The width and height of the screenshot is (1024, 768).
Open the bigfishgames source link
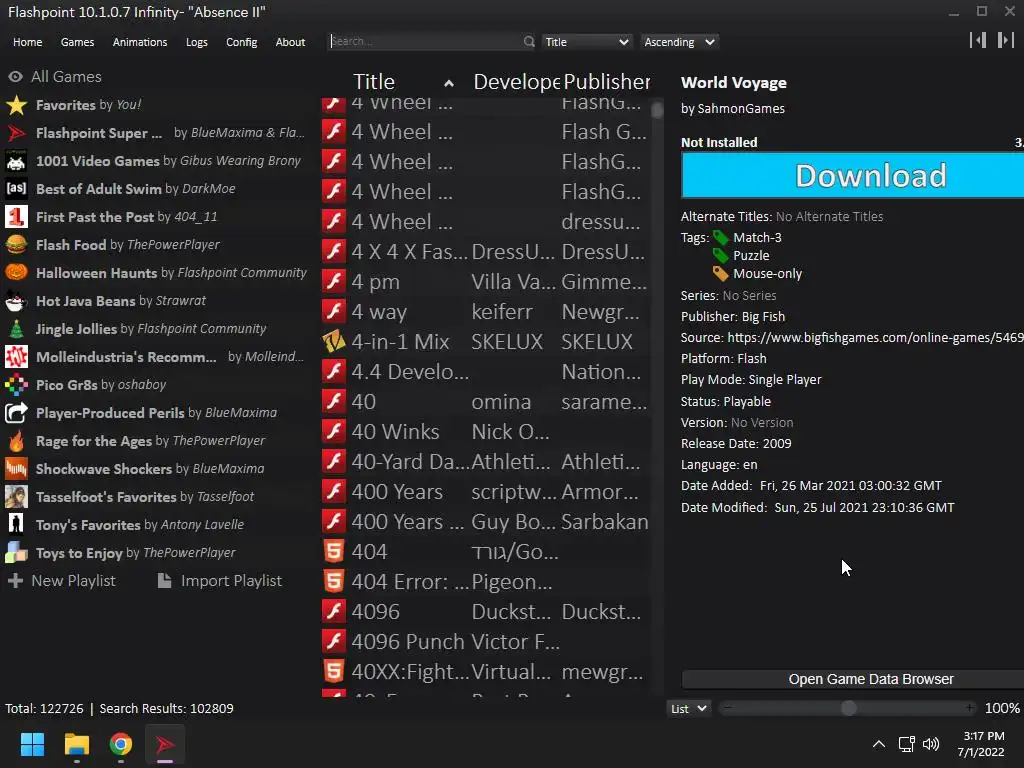click(x=875, y=338)
